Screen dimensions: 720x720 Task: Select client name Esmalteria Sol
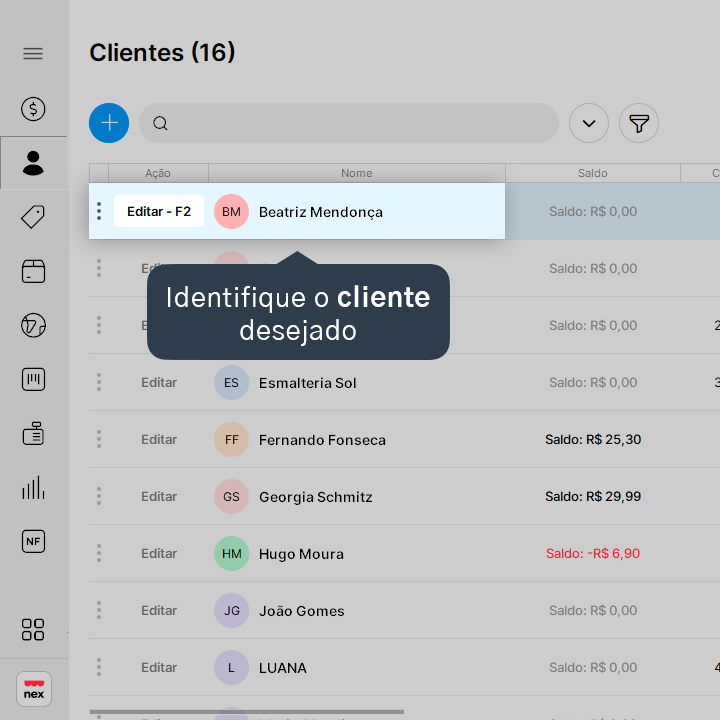point(308,383)
